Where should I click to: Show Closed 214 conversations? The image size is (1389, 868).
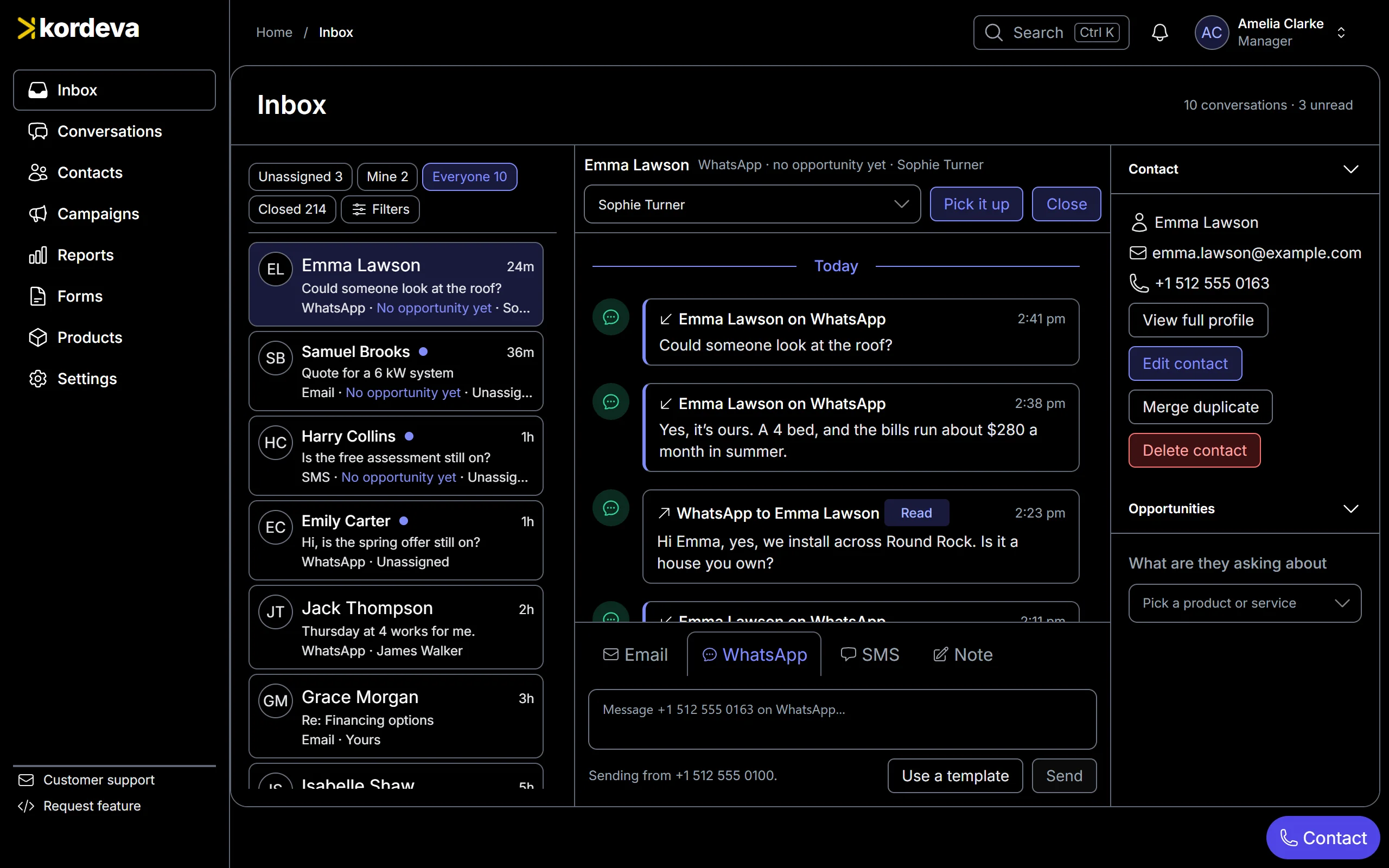(x=292, y=209)
